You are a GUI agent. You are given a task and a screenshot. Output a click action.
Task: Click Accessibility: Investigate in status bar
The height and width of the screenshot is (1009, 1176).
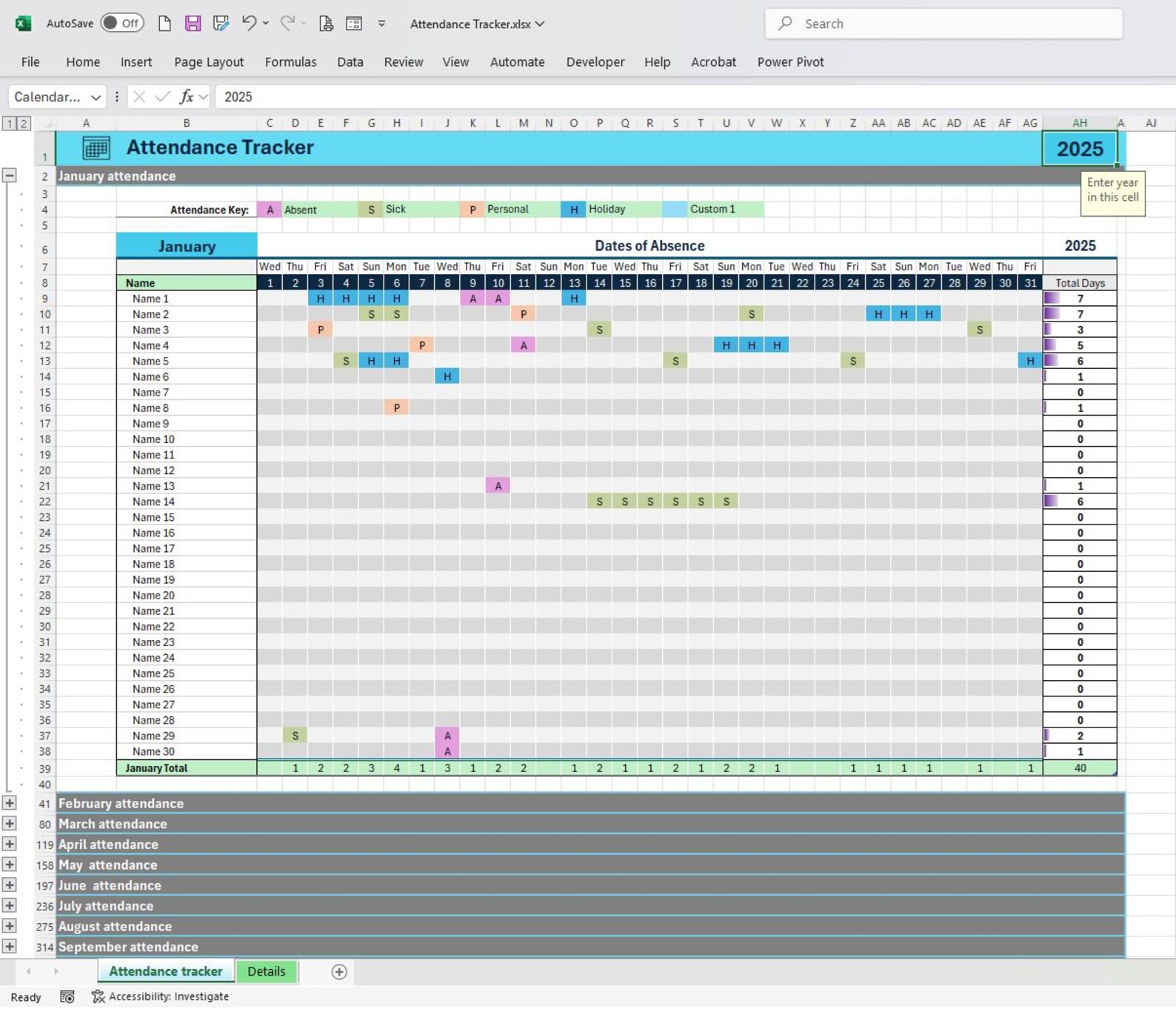160,997
